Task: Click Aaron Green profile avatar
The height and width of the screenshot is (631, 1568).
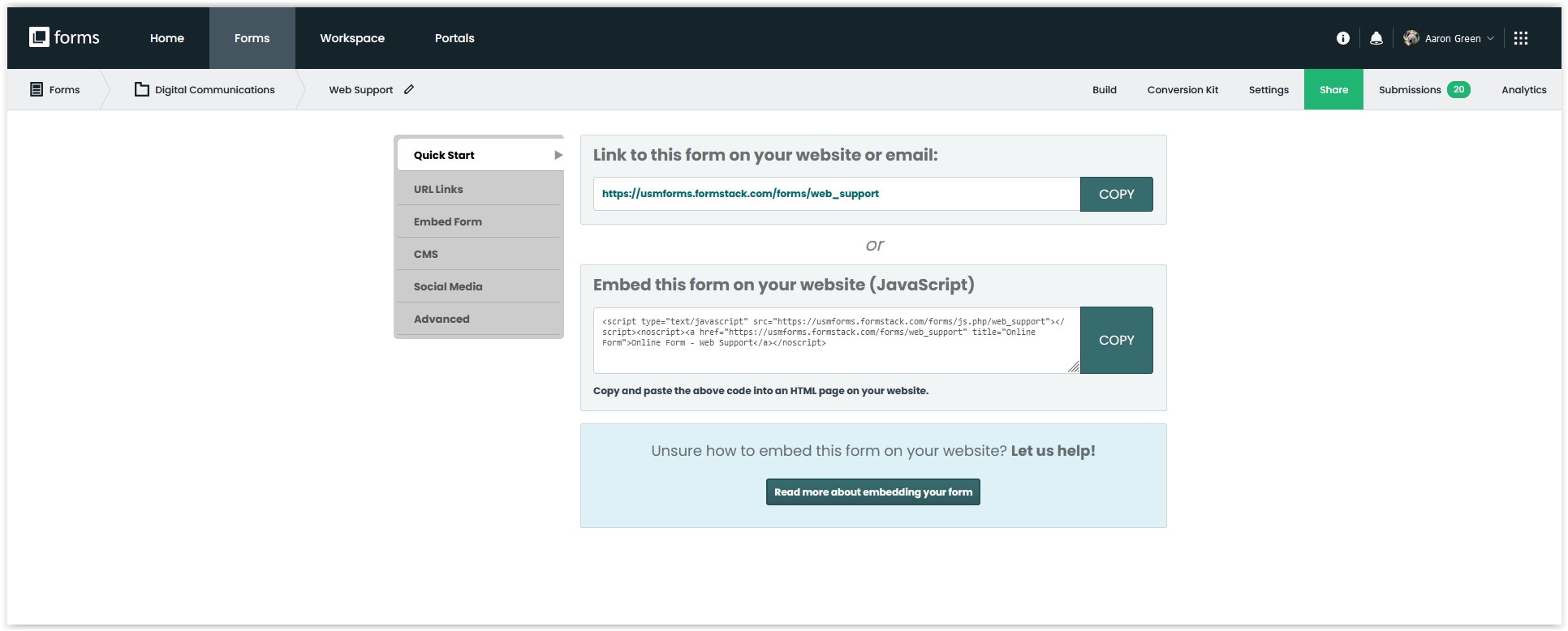Action: [x=1411, y=38]
